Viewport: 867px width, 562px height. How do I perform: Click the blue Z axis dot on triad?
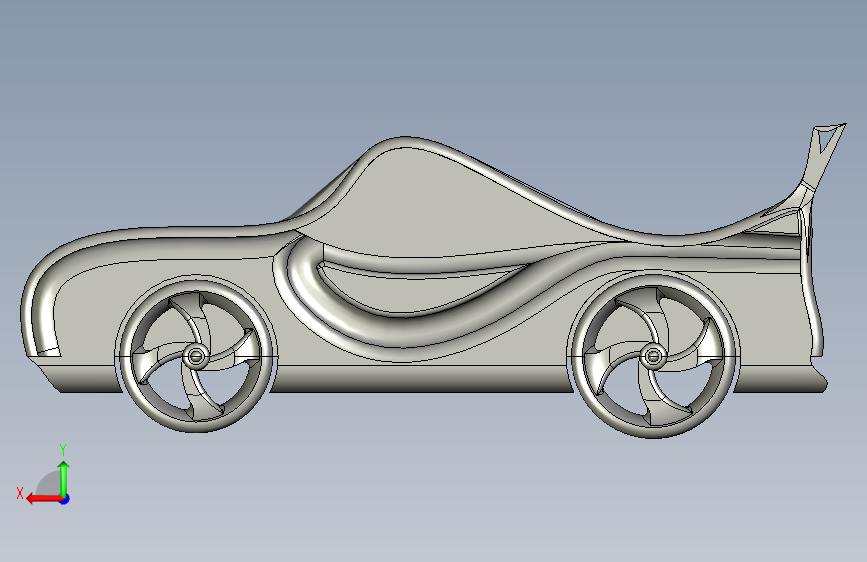pyautogui.click(x=65, y=499)
